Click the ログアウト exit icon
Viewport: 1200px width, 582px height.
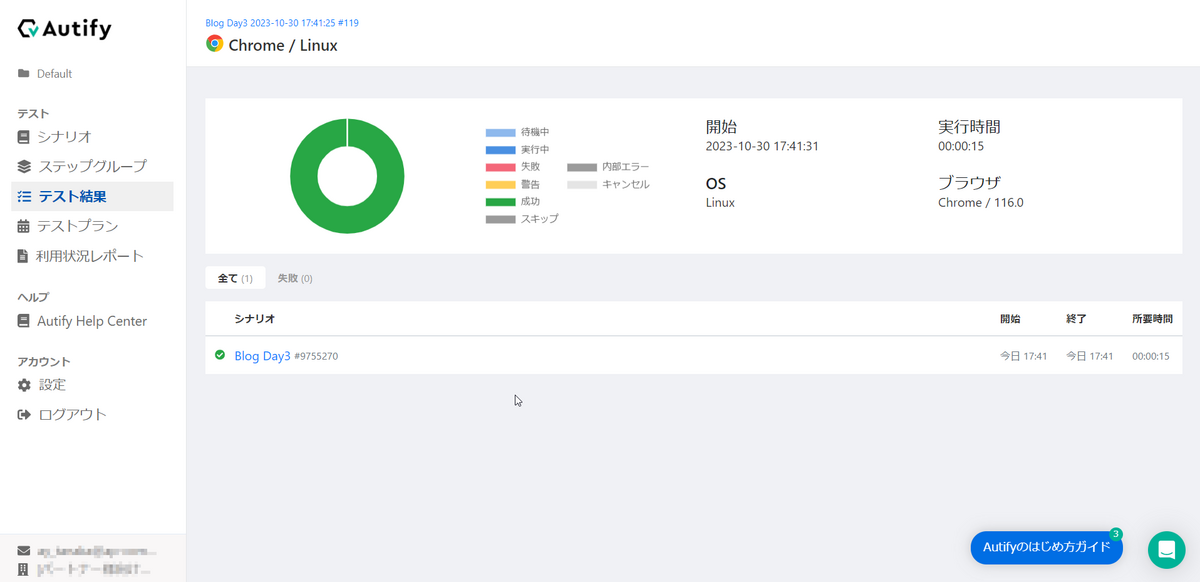coord(24,415)
